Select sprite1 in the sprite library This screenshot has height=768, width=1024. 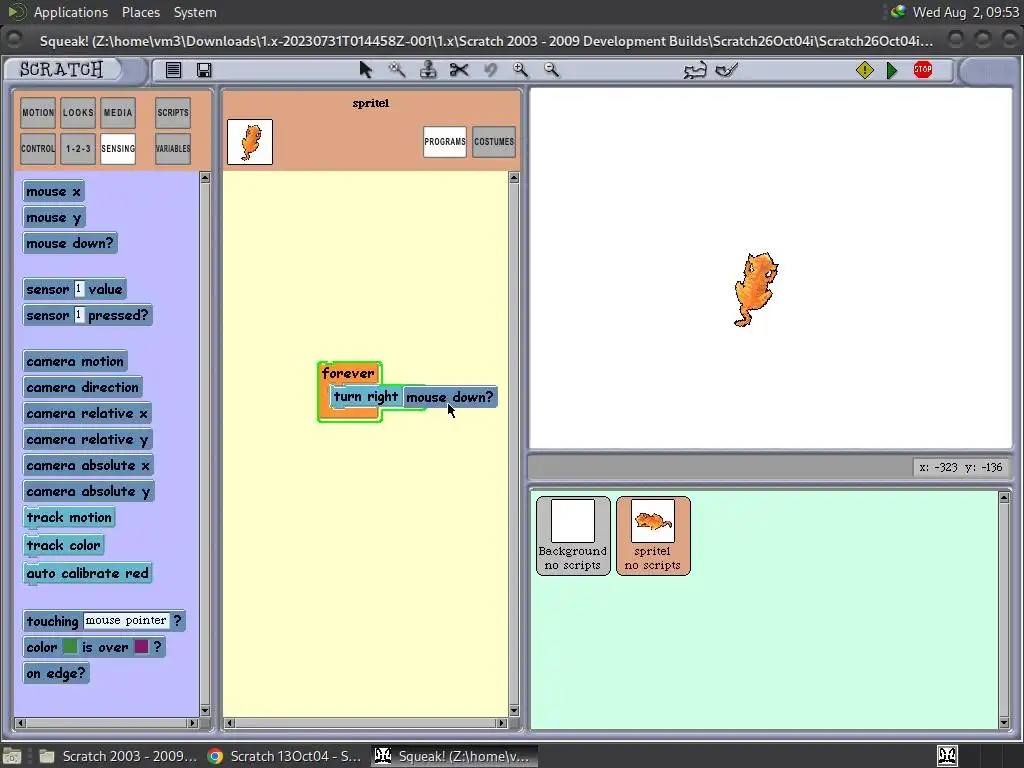pos(653,536)
